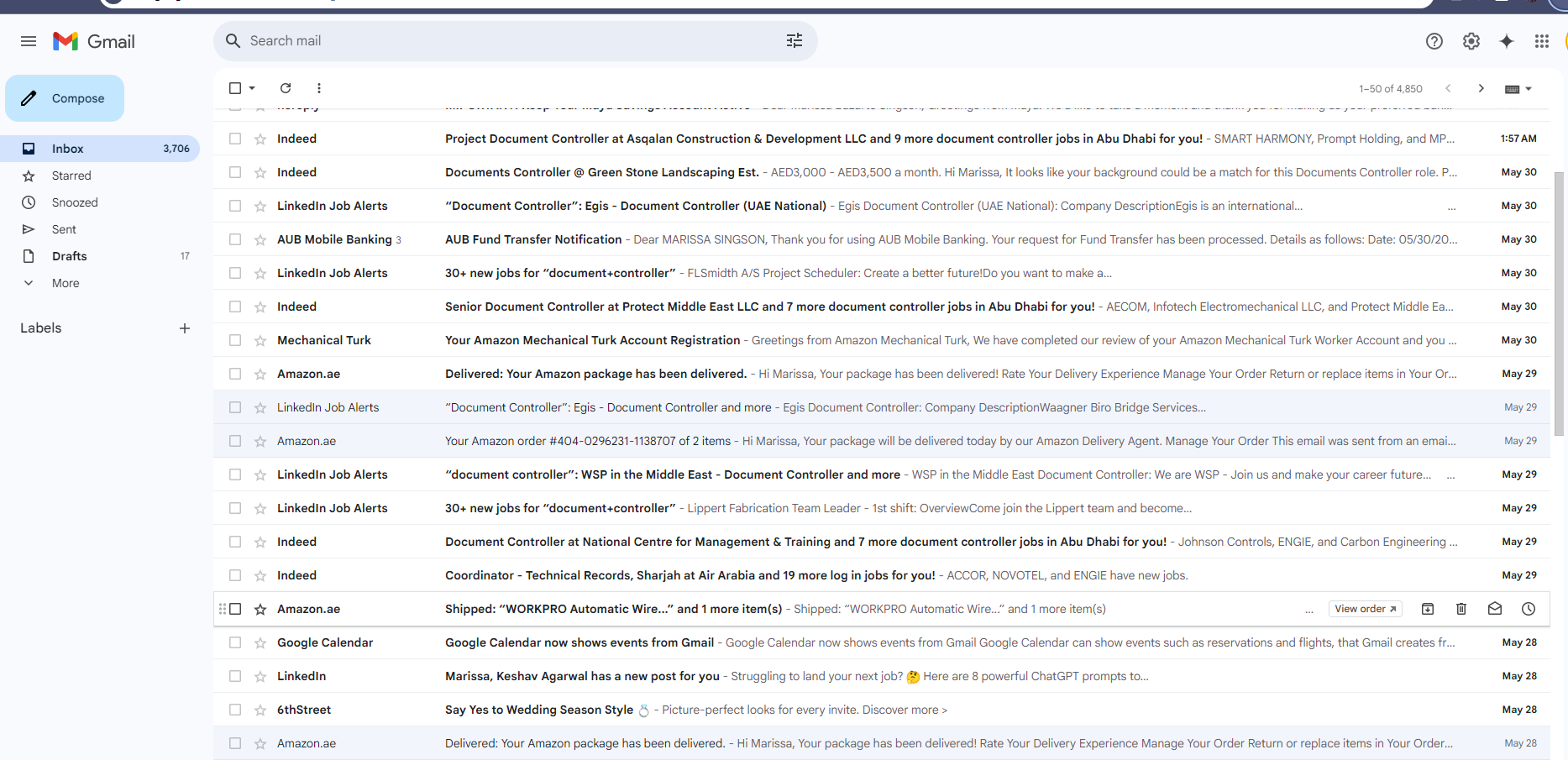
Task: Check the Amazon.ae Shipped WORKPRO email
Action: (x=235, y=609)
